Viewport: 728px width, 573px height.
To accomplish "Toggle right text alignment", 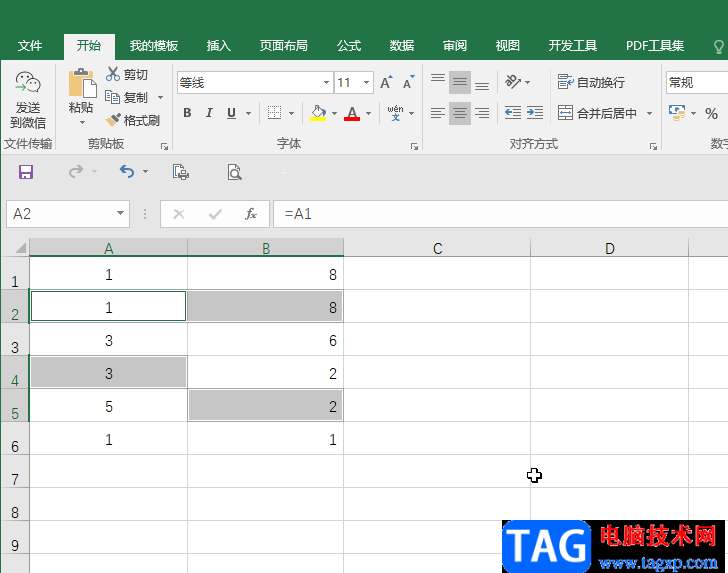I will tap(482, 113).
